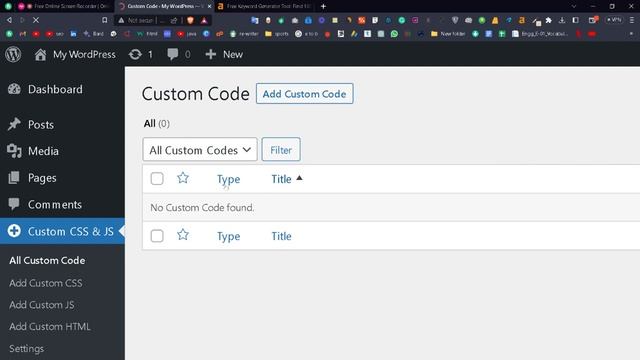Screen dimensions: 640x360
Task: Open the All Custom Codes dropdown
Action: 200,150
